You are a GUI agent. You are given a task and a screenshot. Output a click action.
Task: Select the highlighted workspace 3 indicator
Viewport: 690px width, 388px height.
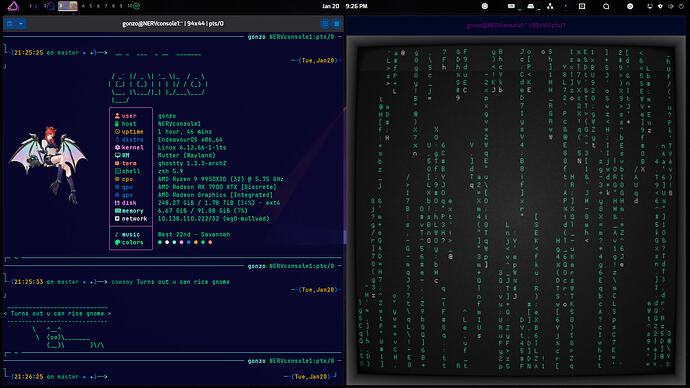tap(68, 6)
